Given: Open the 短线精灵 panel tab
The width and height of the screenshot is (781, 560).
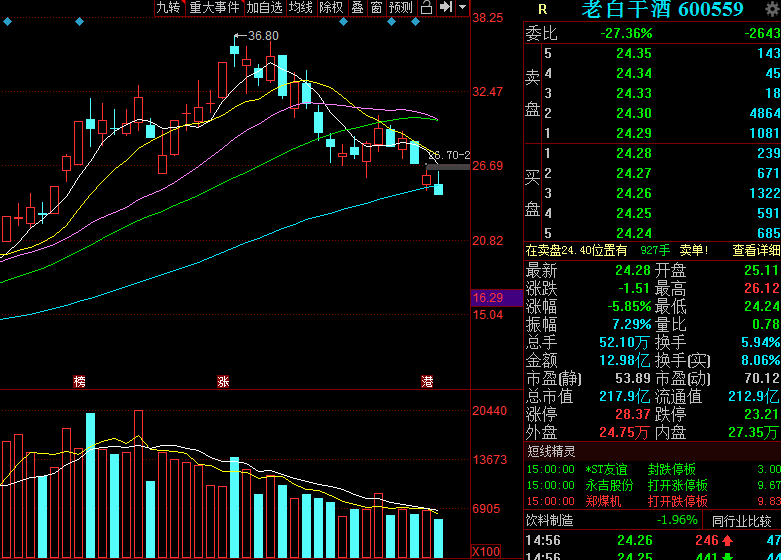Looking at the screenshot, I should pos(551,452).
